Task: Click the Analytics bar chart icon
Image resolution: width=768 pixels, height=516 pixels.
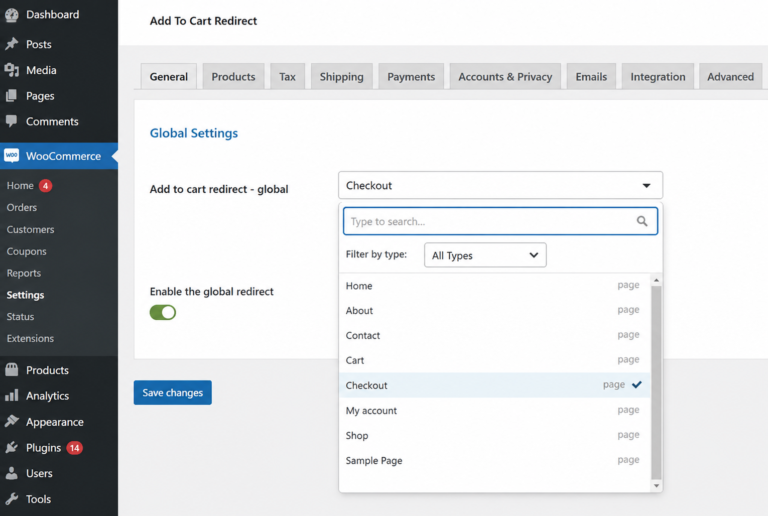Action: [x=11, y=396]
